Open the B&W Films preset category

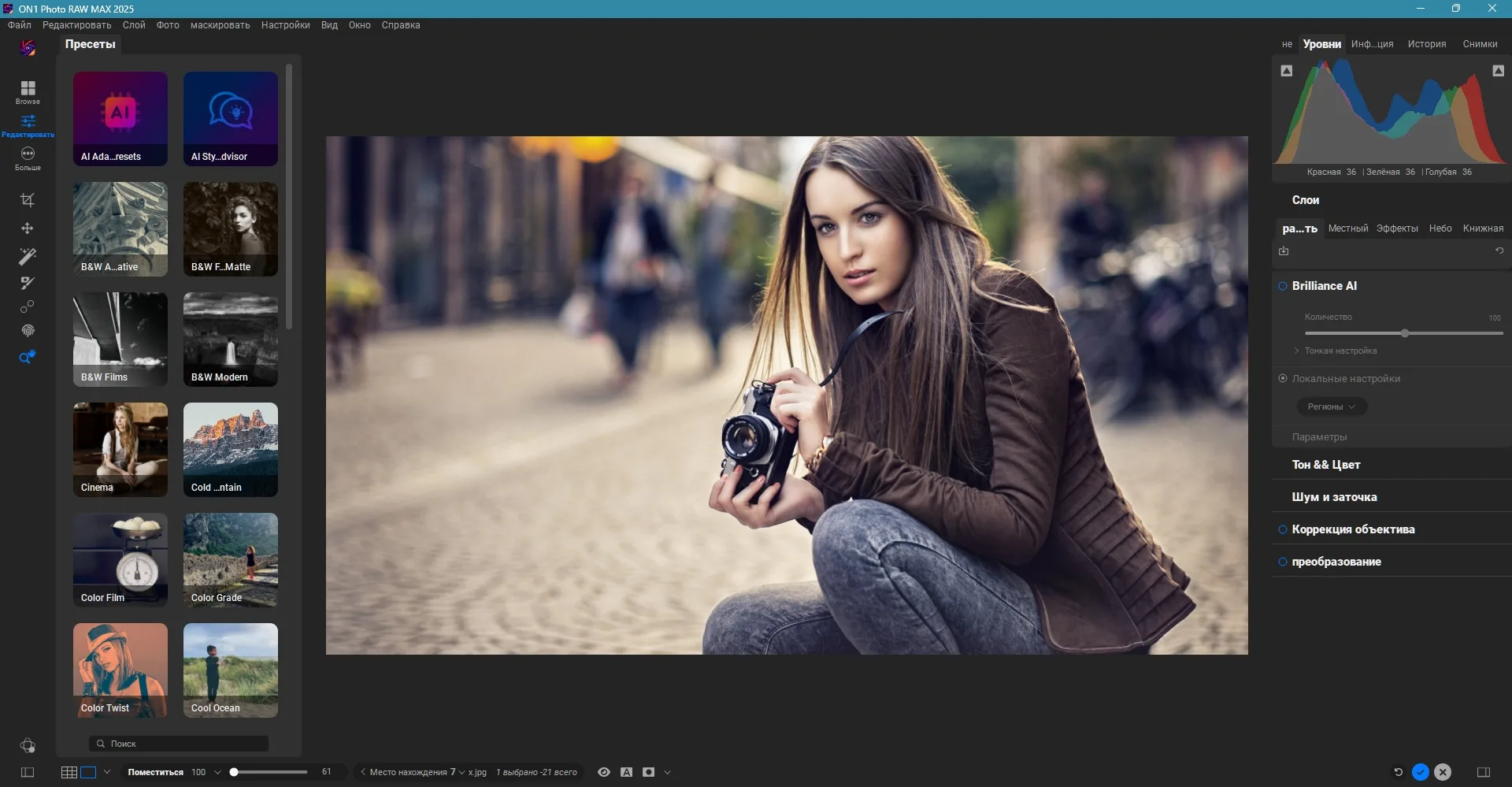pyautogui.click(x=120, y=340)
